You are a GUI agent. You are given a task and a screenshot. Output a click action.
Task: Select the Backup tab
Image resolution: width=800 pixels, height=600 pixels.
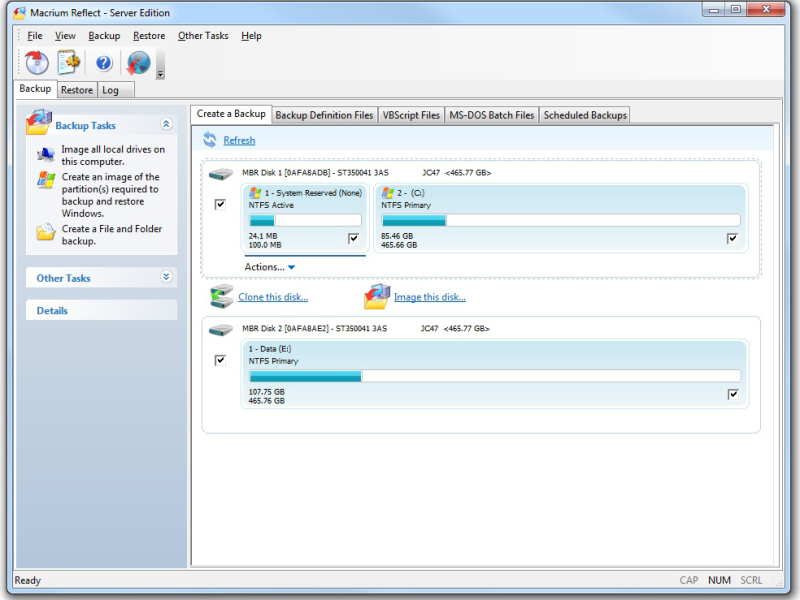[x=35, y=89]
